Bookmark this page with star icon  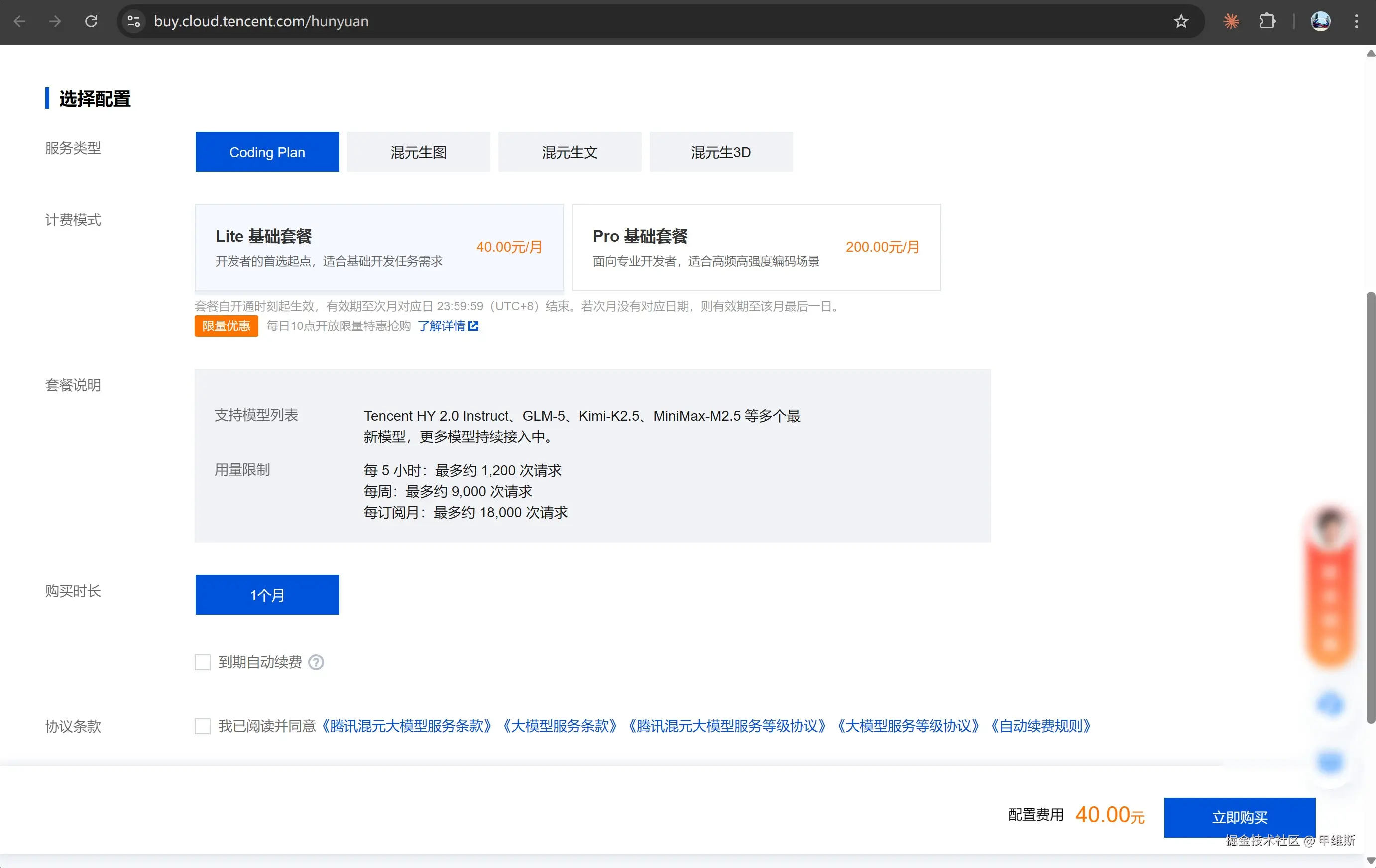(1180, 22)
